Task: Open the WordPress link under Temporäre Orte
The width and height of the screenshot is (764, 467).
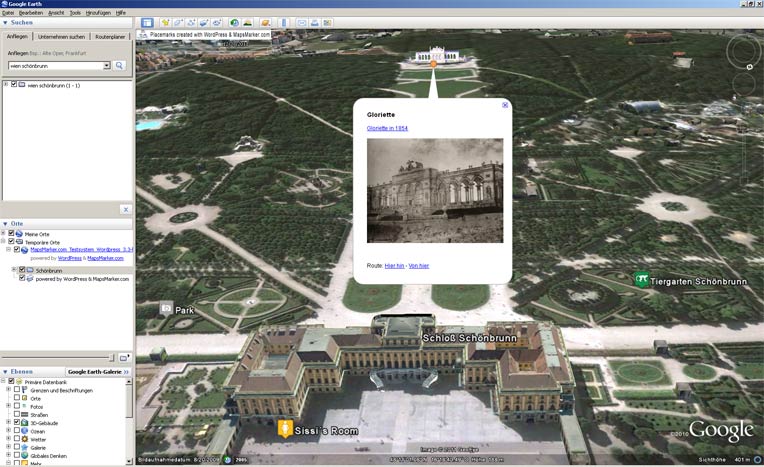Action: tap(70, 258)
